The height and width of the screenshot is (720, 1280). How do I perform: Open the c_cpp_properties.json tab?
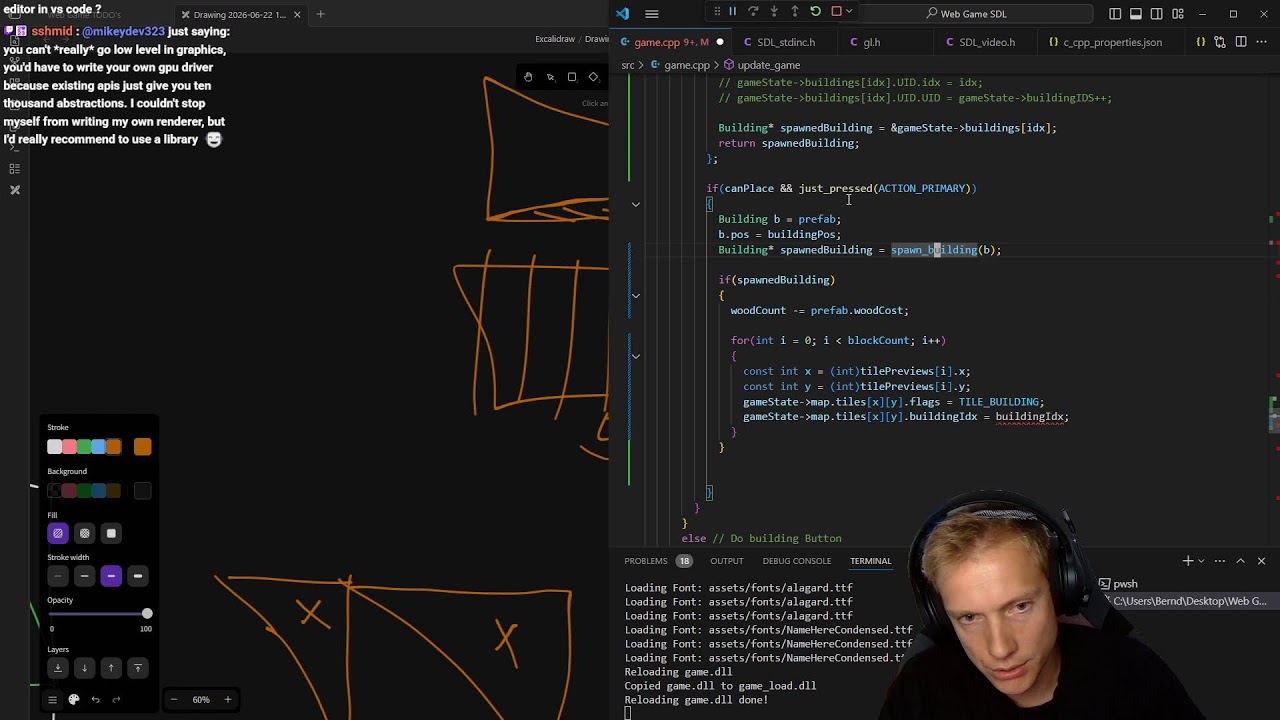[1112, 42]
